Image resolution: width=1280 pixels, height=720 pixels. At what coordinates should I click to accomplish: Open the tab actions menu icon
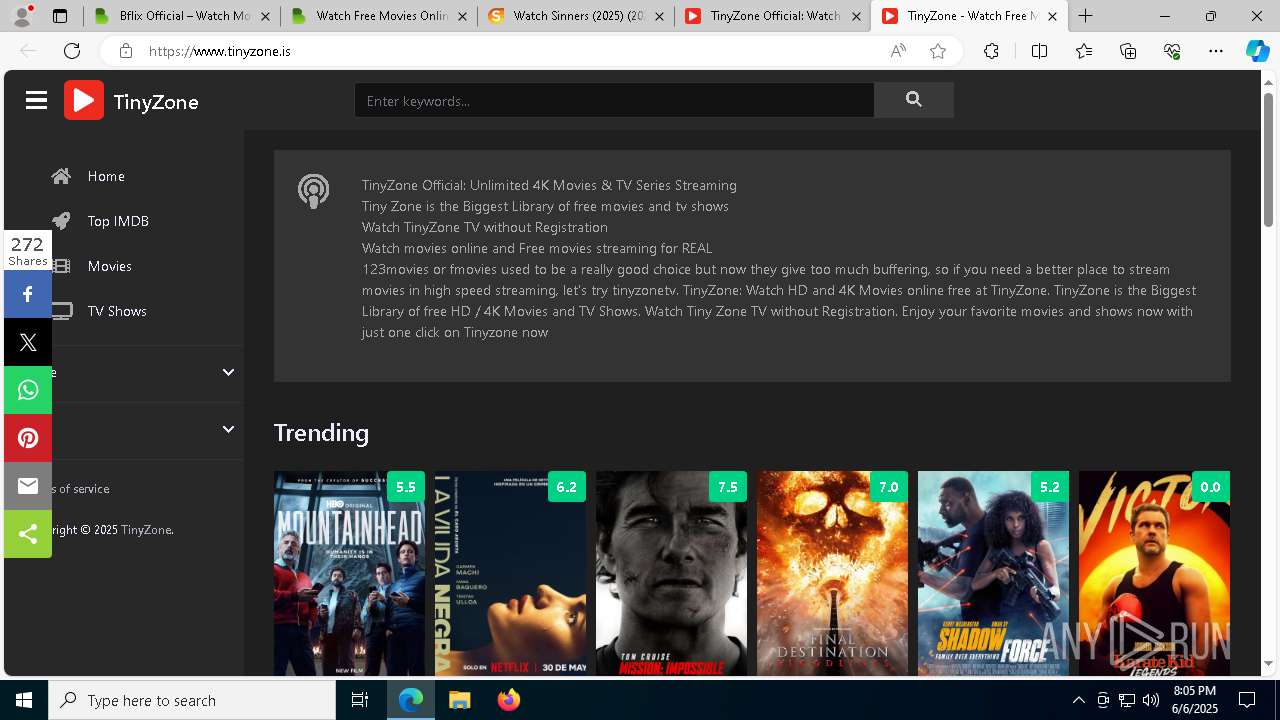(60, 16)
